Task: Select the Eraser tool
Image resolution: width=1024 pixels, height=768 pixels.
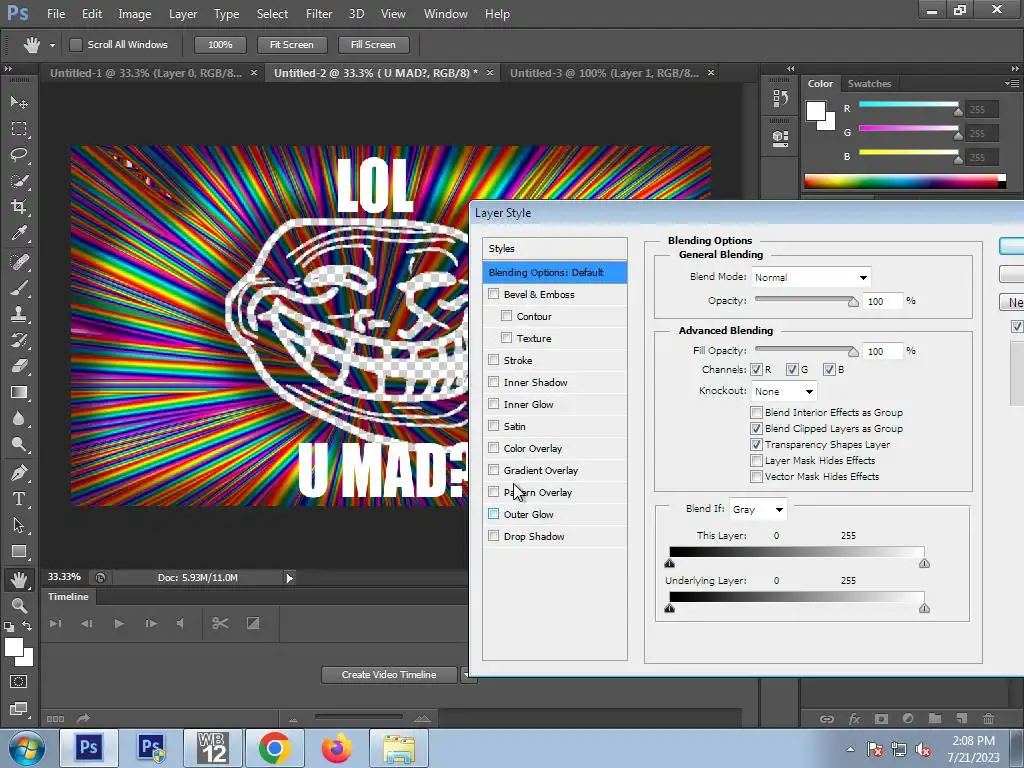Action: pos(19,366)
